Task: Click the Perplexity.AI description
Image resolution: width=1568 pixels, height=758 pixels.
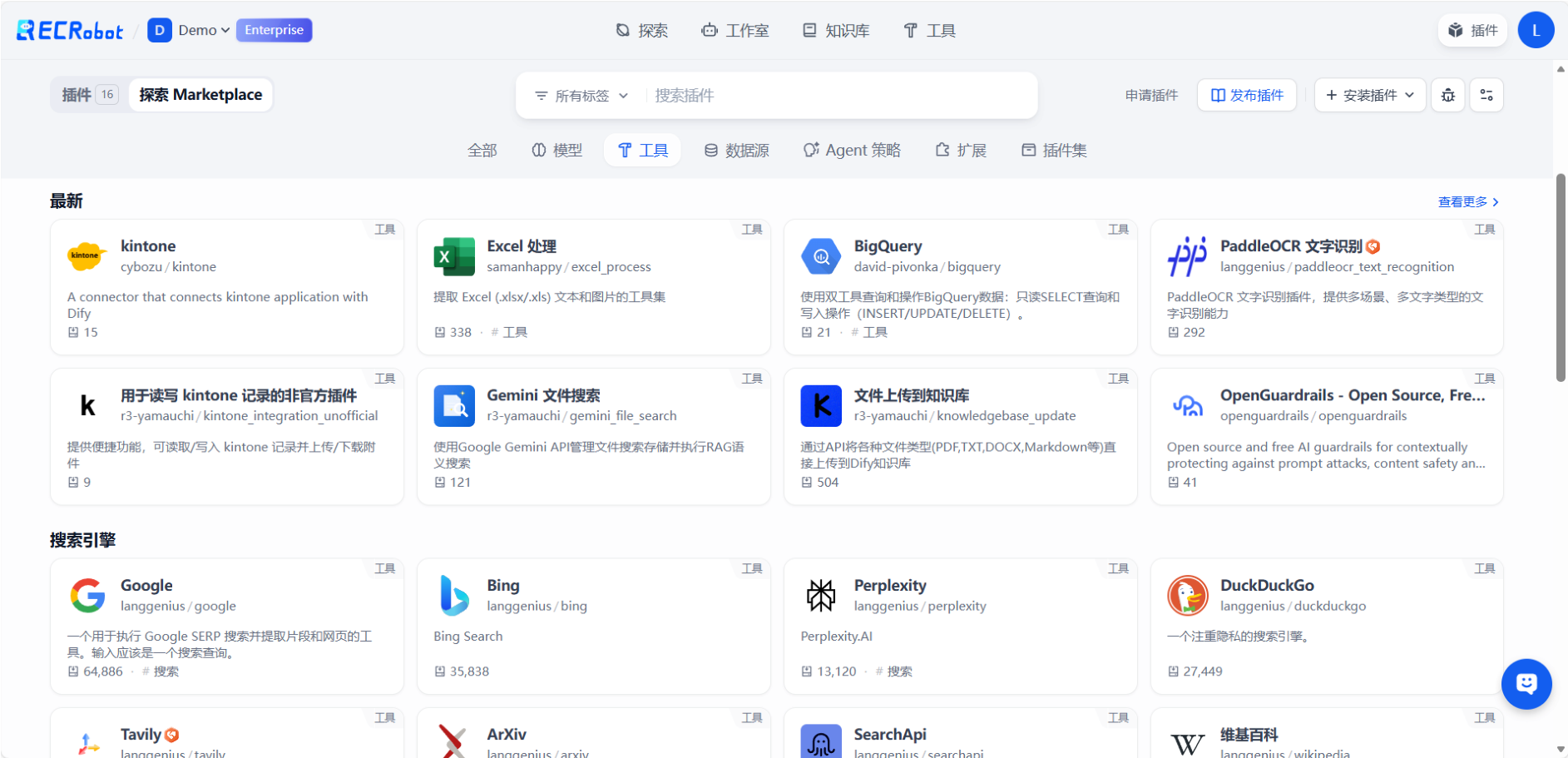Action: (x=836, y=637)
